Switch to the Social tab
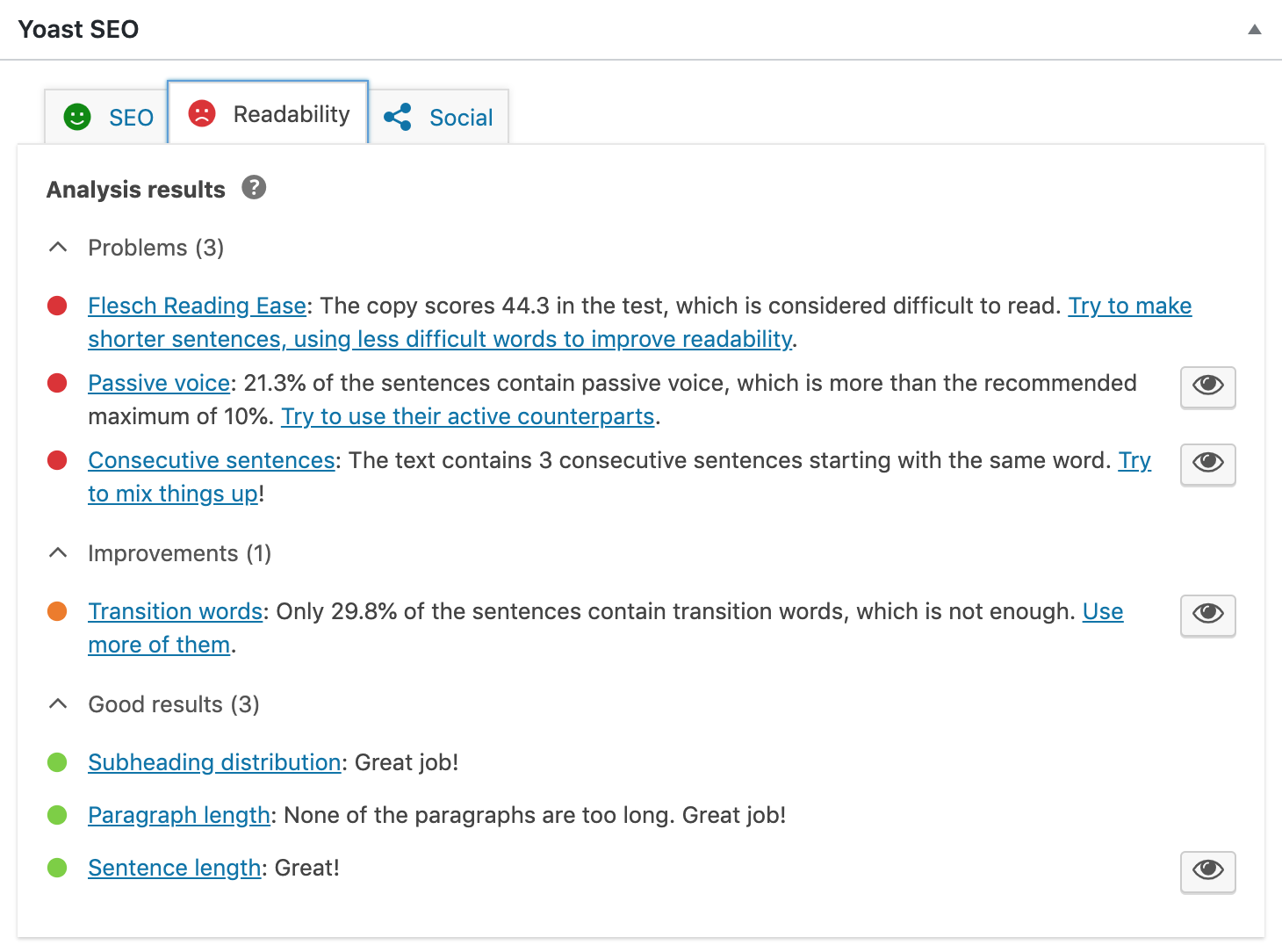This screenshot has height=952, width=1282. point(438,117)
